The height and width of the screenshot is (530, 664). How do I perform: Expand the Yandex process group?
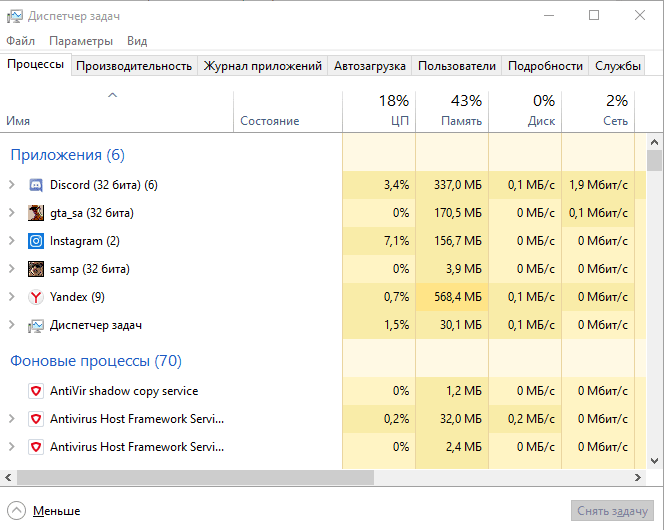[x=12, y=297]
